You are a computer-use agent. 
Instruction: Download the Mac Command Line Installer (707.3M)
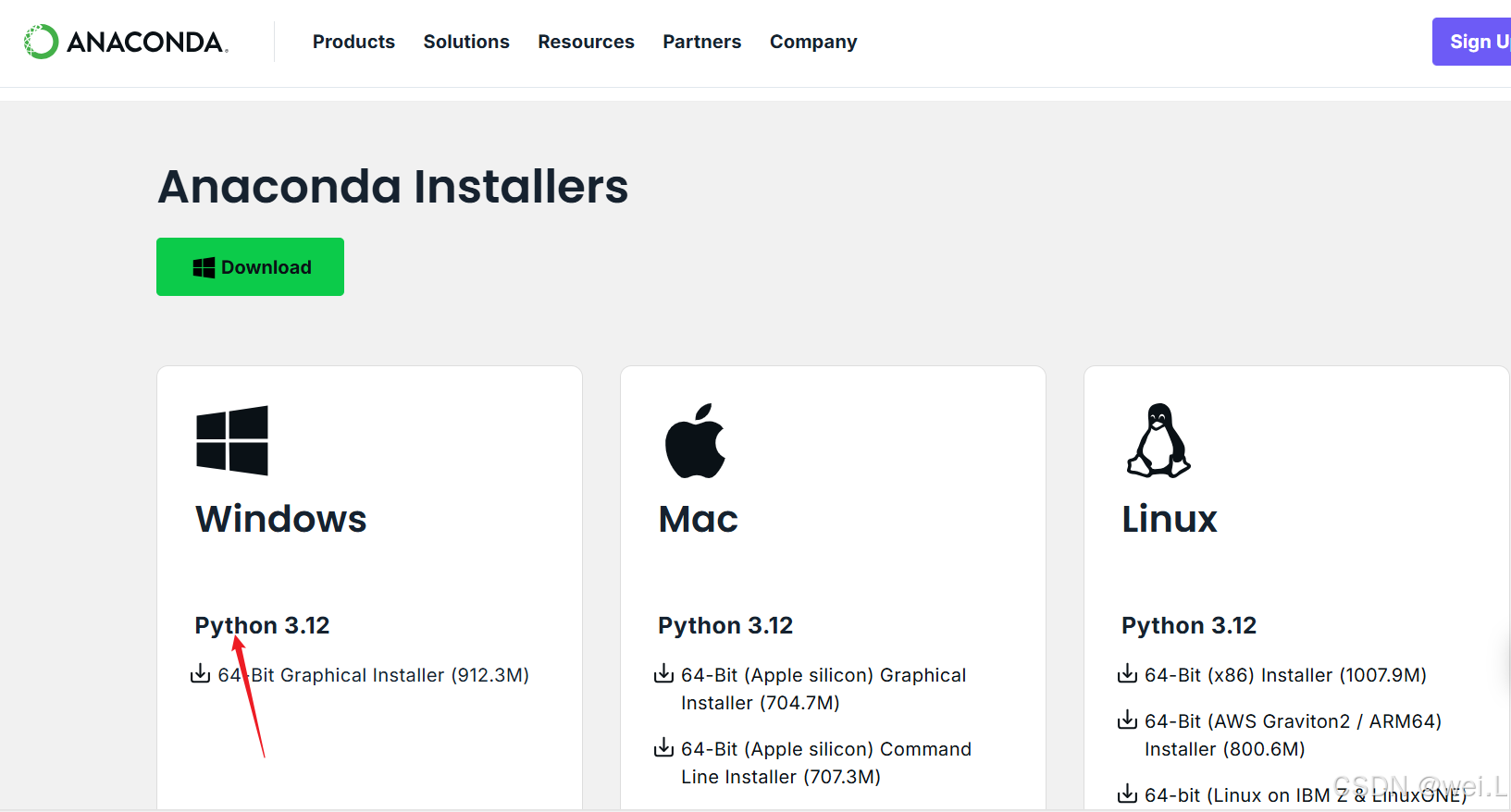[826, 763]
